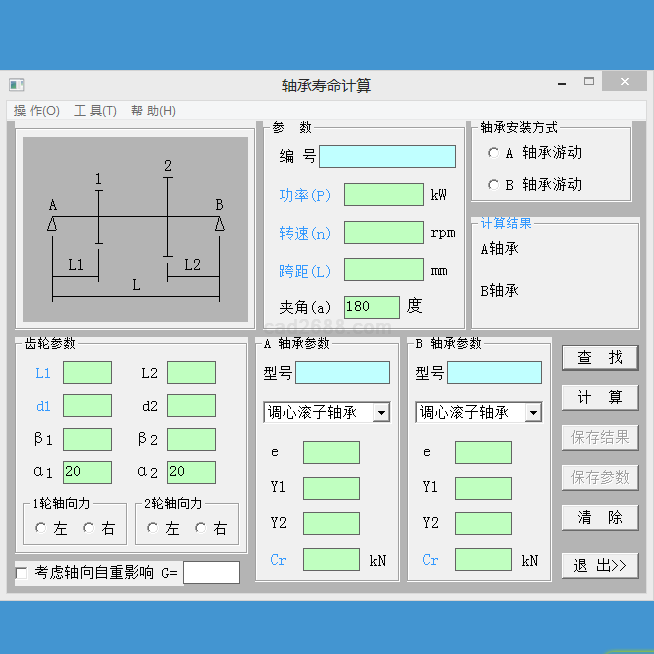
Task: Open the 操作(O) menu
Action: 37,111
